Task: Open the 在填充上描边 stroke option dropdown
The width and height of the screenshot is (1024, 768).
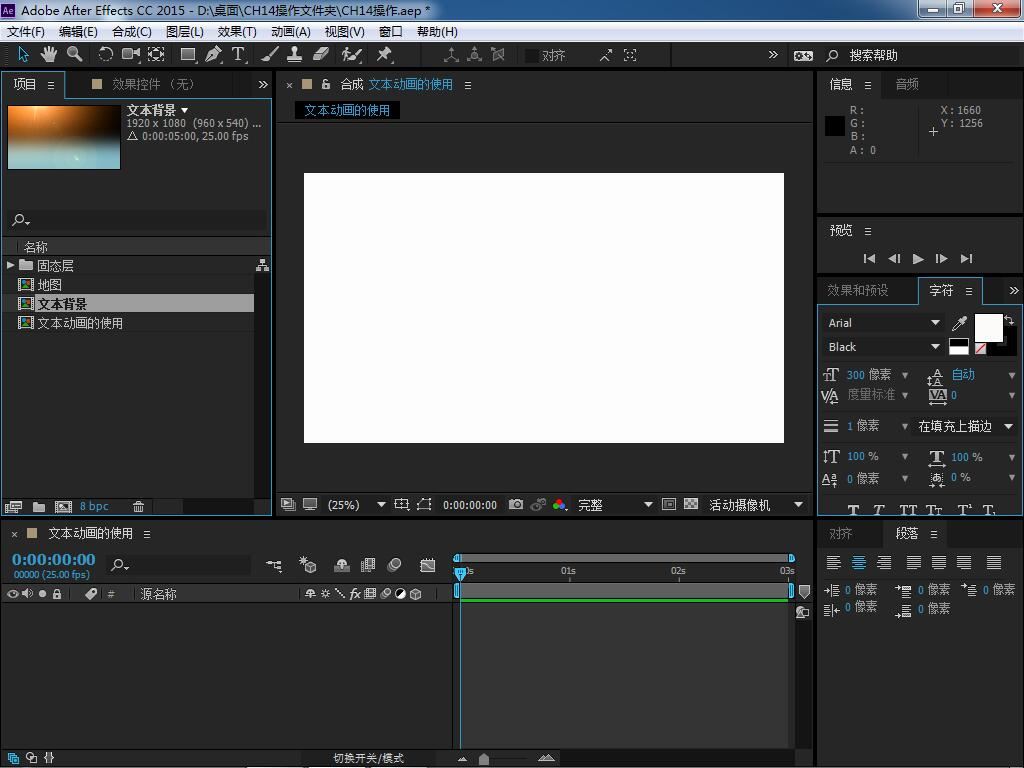Action: (x=965, y=426)
